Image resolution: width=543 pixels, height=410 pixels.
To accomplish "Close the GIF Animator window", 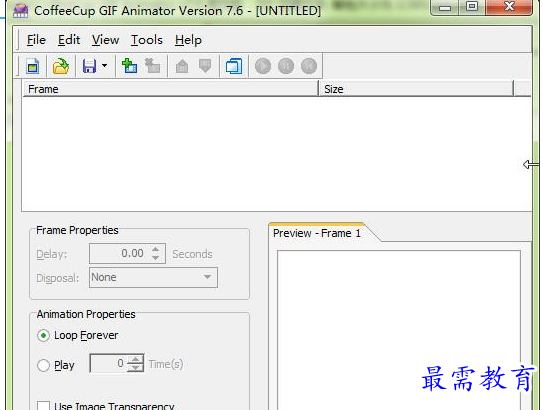I will pos(509,7).
